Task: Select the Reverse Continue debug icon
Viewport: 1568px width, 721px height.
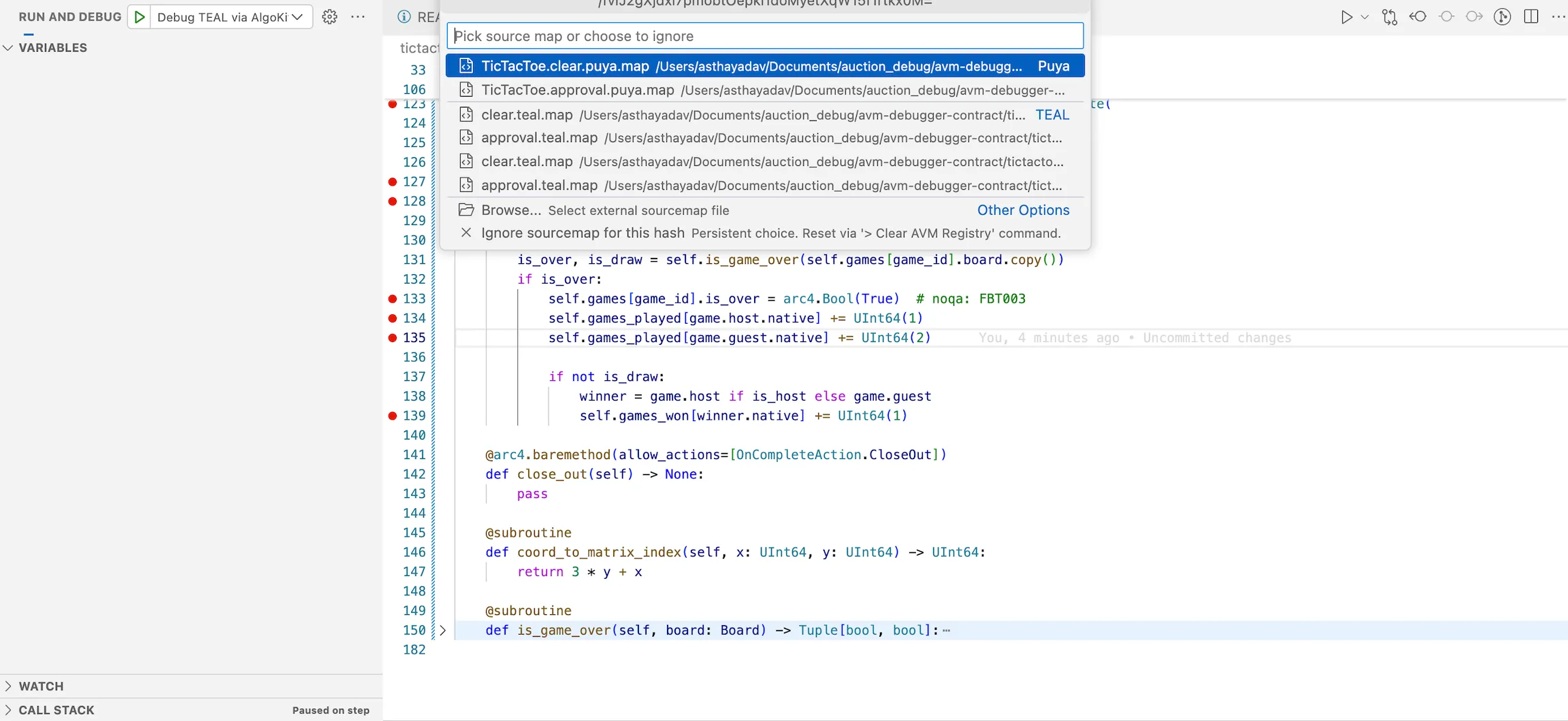Action: 1418,16
